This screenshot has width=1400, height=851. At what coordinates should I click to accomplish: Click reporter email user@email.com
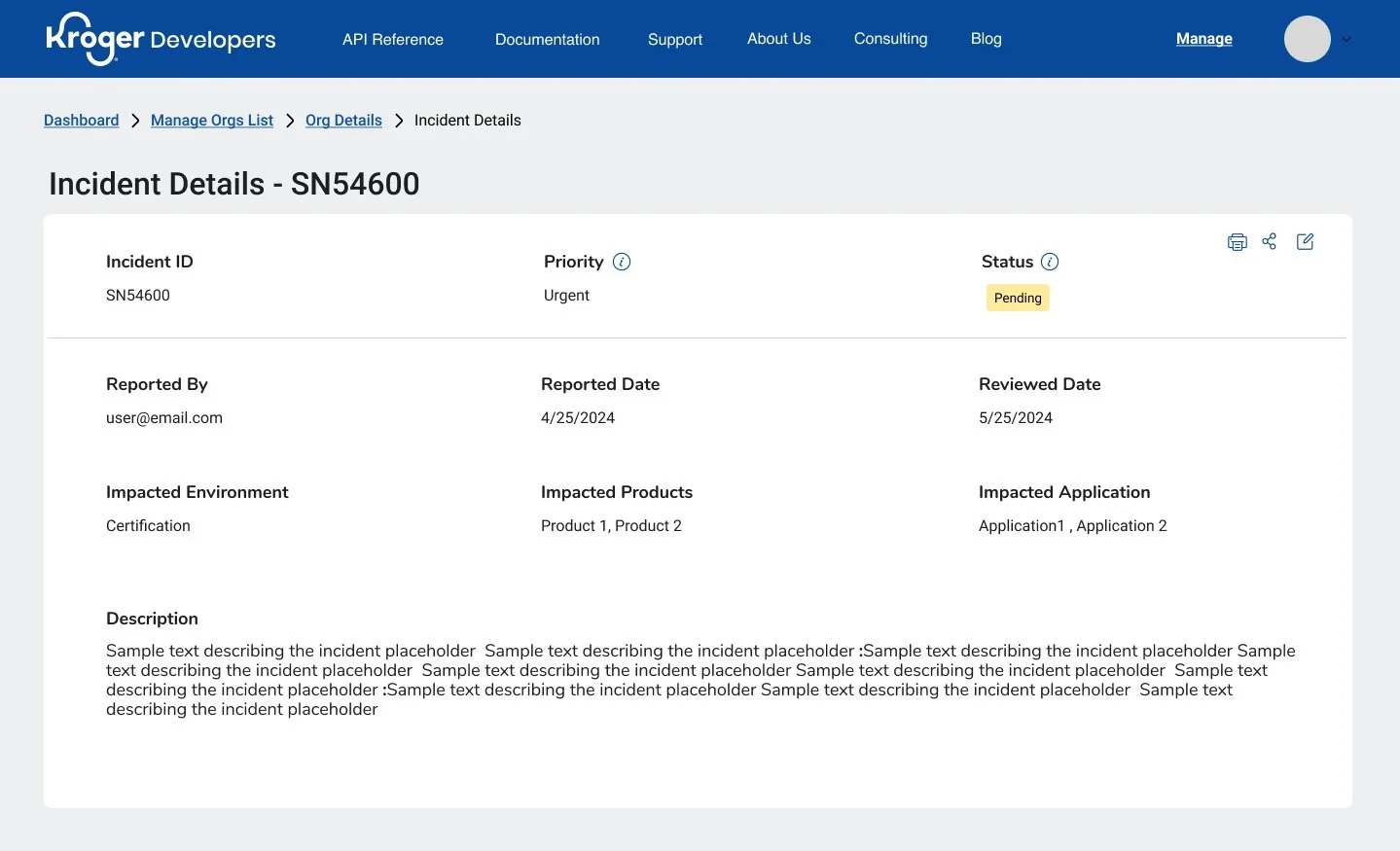[x=164, y=418]
